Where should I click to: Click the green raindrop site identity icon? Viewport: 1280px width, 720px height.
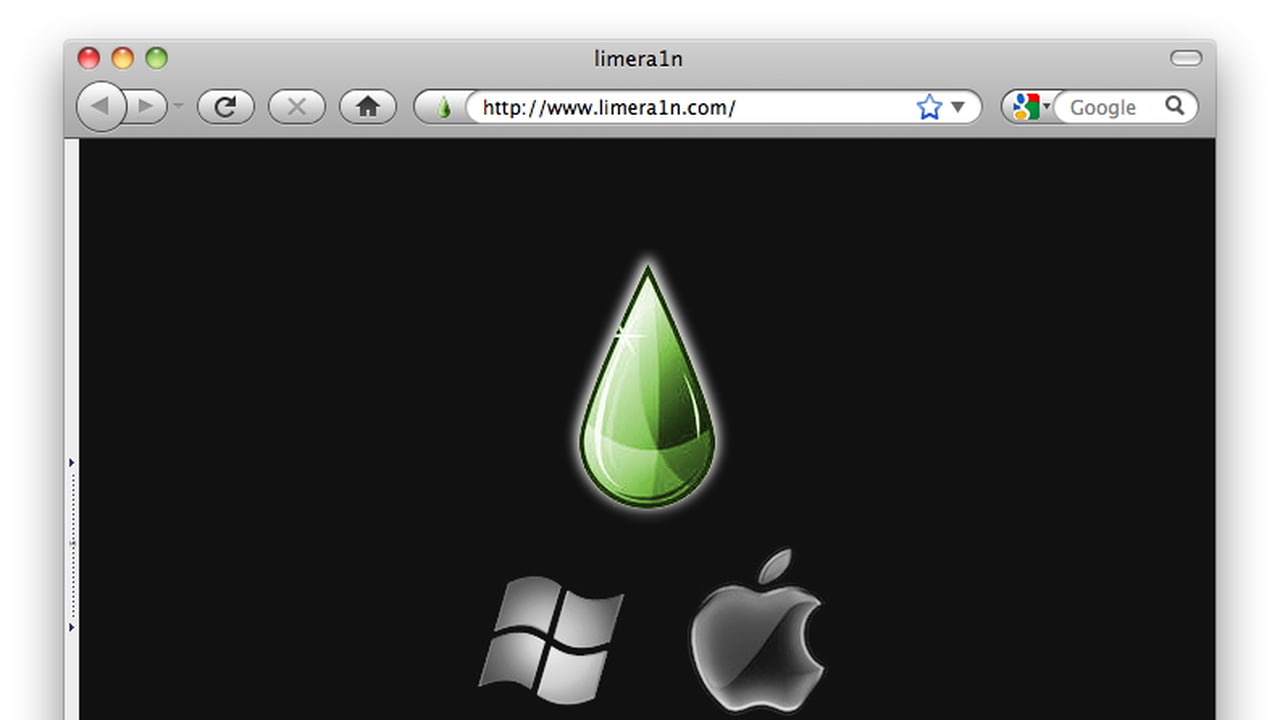tap(444, 107)
